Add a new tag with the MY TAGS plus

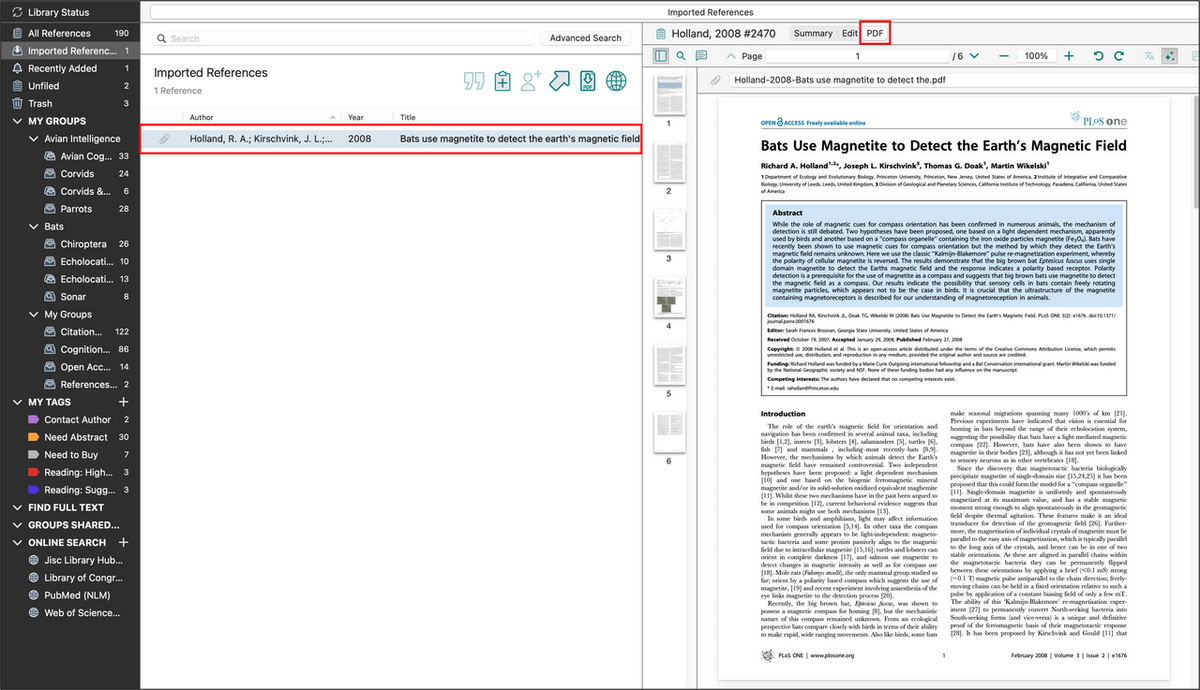point(124,402)
